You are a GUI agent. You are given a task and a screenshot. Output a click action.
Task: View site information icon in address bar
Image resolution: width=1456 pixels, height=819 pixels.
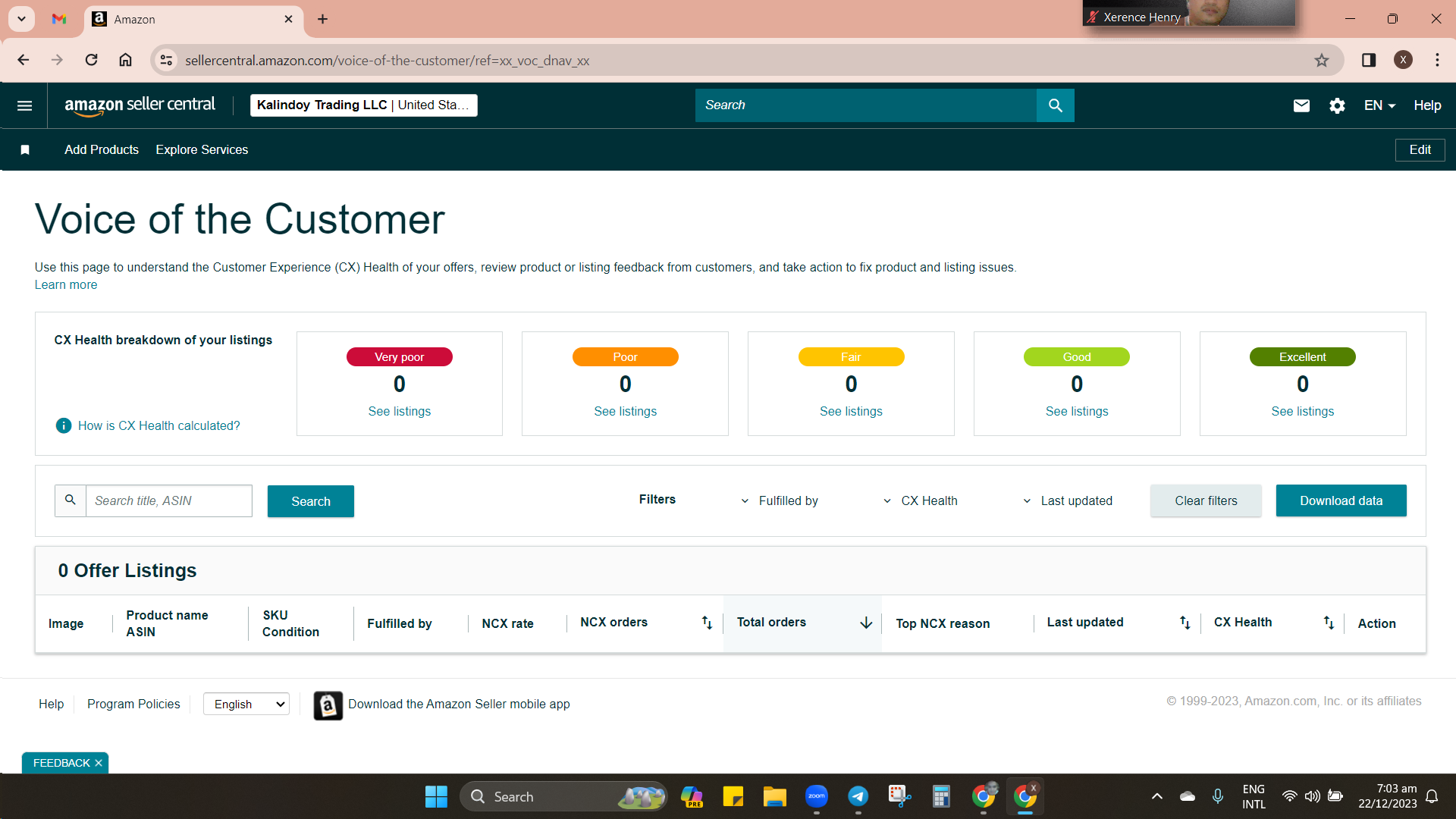click(166, 60)
